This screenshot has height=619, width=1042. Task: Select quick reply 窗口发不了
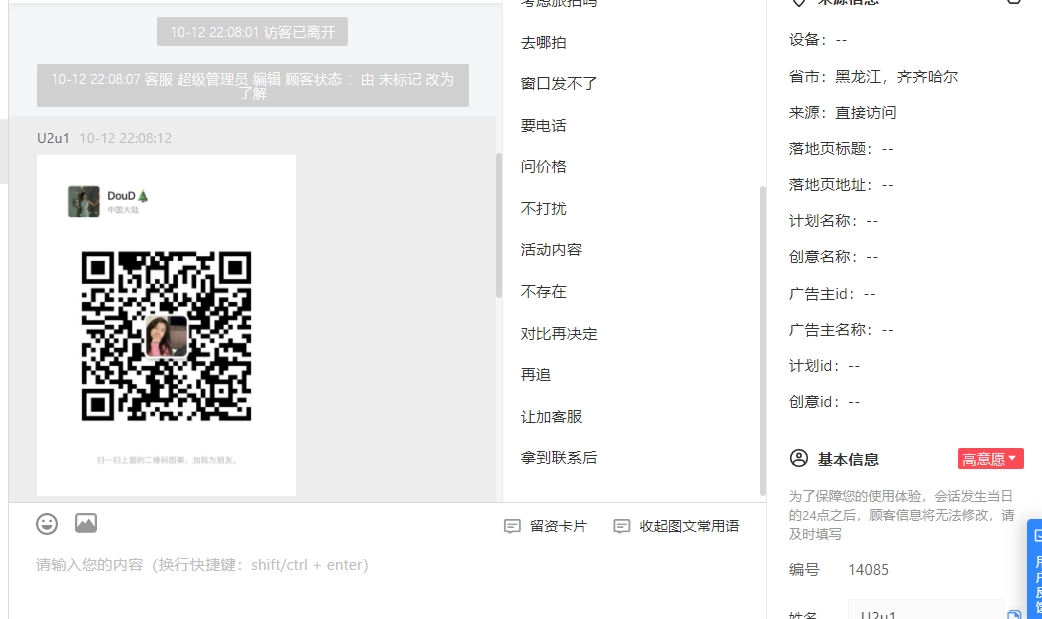(x=559, y=84)
